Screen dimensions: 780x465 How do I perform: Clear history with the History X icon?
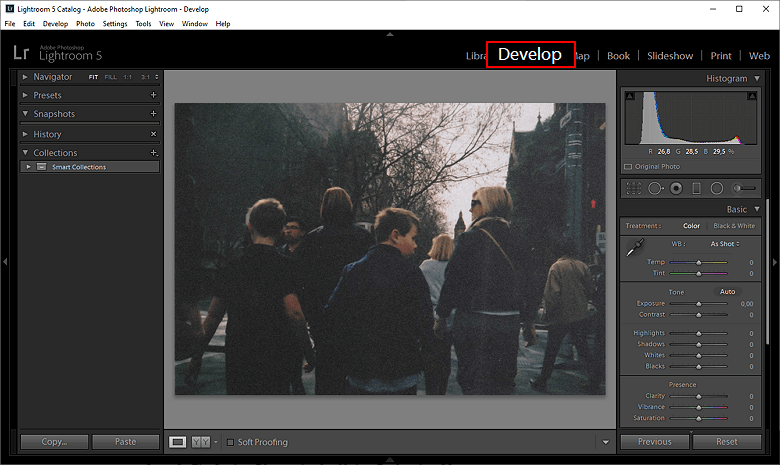tap(153, 134)
